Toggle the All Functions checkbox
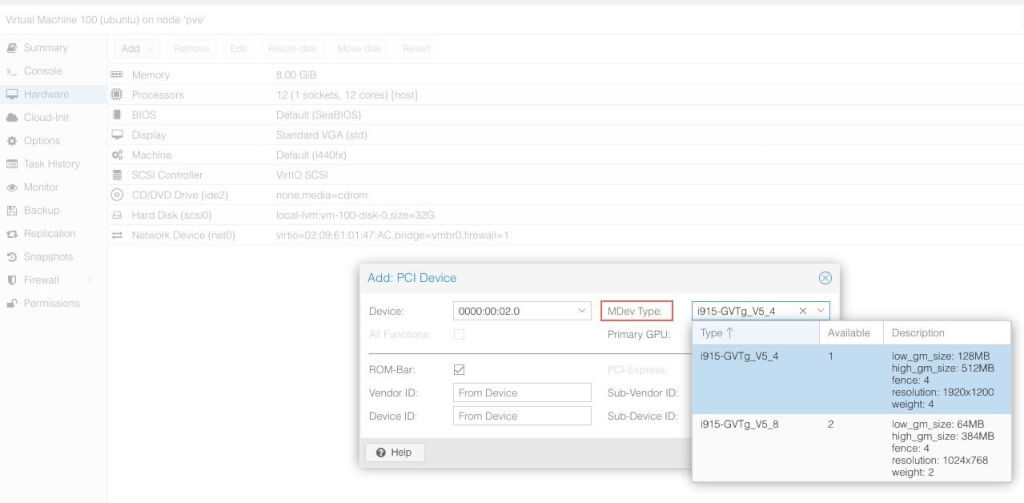 pyautogui.click(x=459, y=335)
